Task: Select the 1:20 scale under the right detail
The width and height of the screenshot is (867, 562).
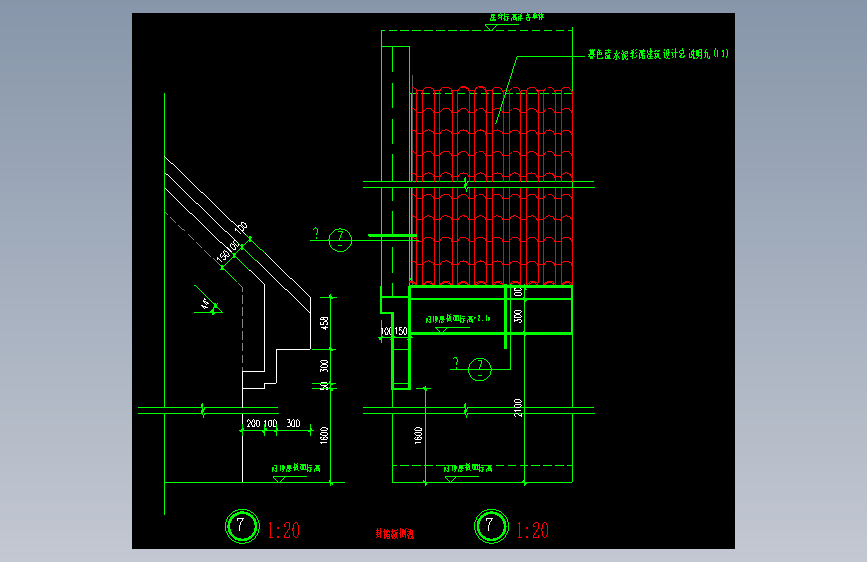Action: click(x=532, y=530)
